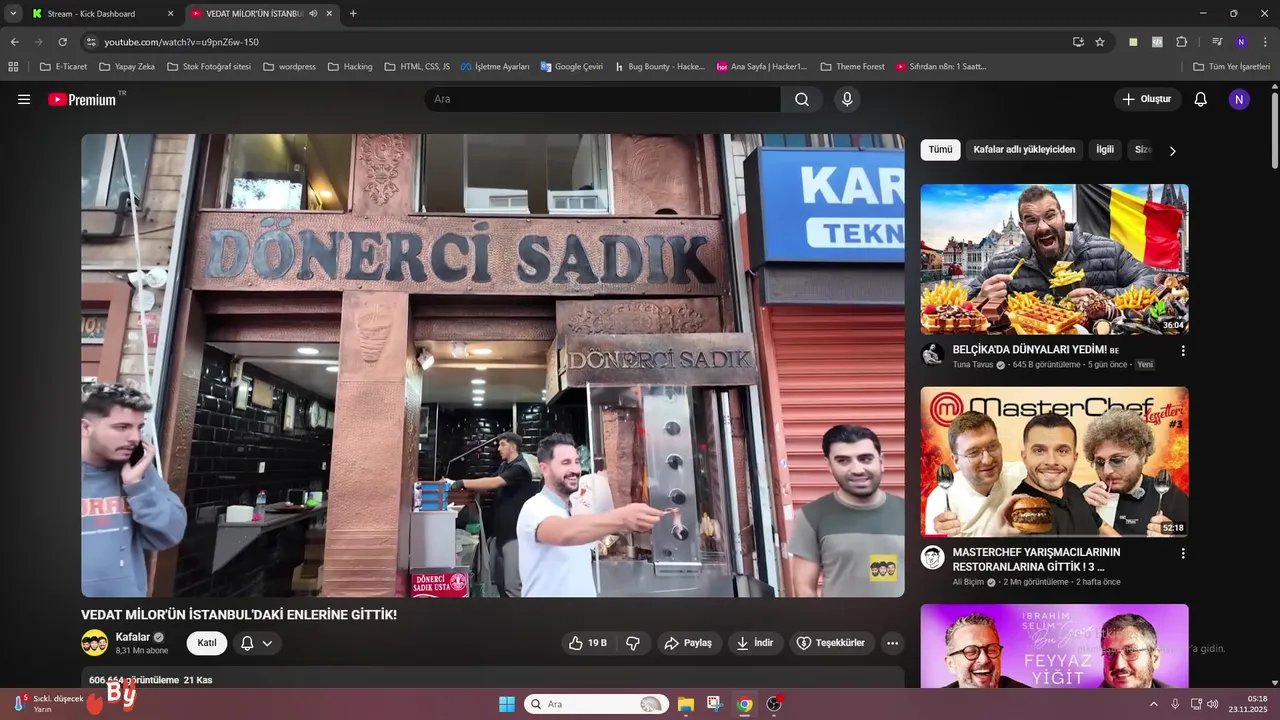
Task: Reload the page in Chrome
Action: point(62,42)
